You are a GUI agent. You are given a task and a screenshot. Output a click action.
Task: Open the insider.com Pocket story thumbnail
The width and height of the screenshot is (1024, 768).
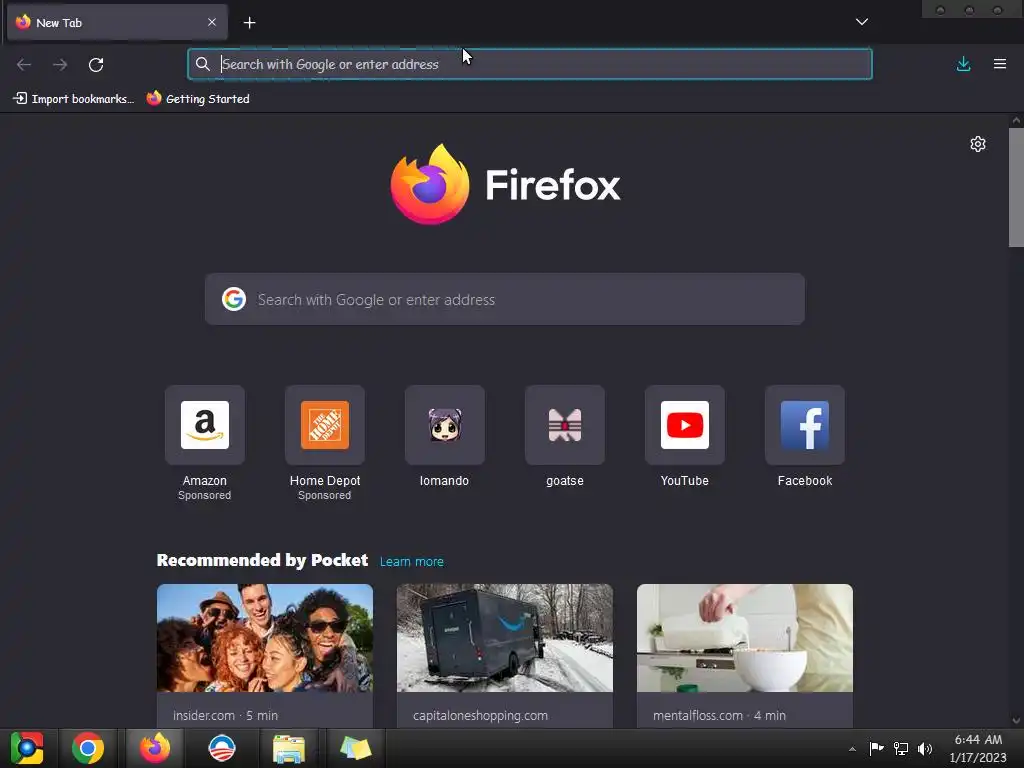[265, 638]
